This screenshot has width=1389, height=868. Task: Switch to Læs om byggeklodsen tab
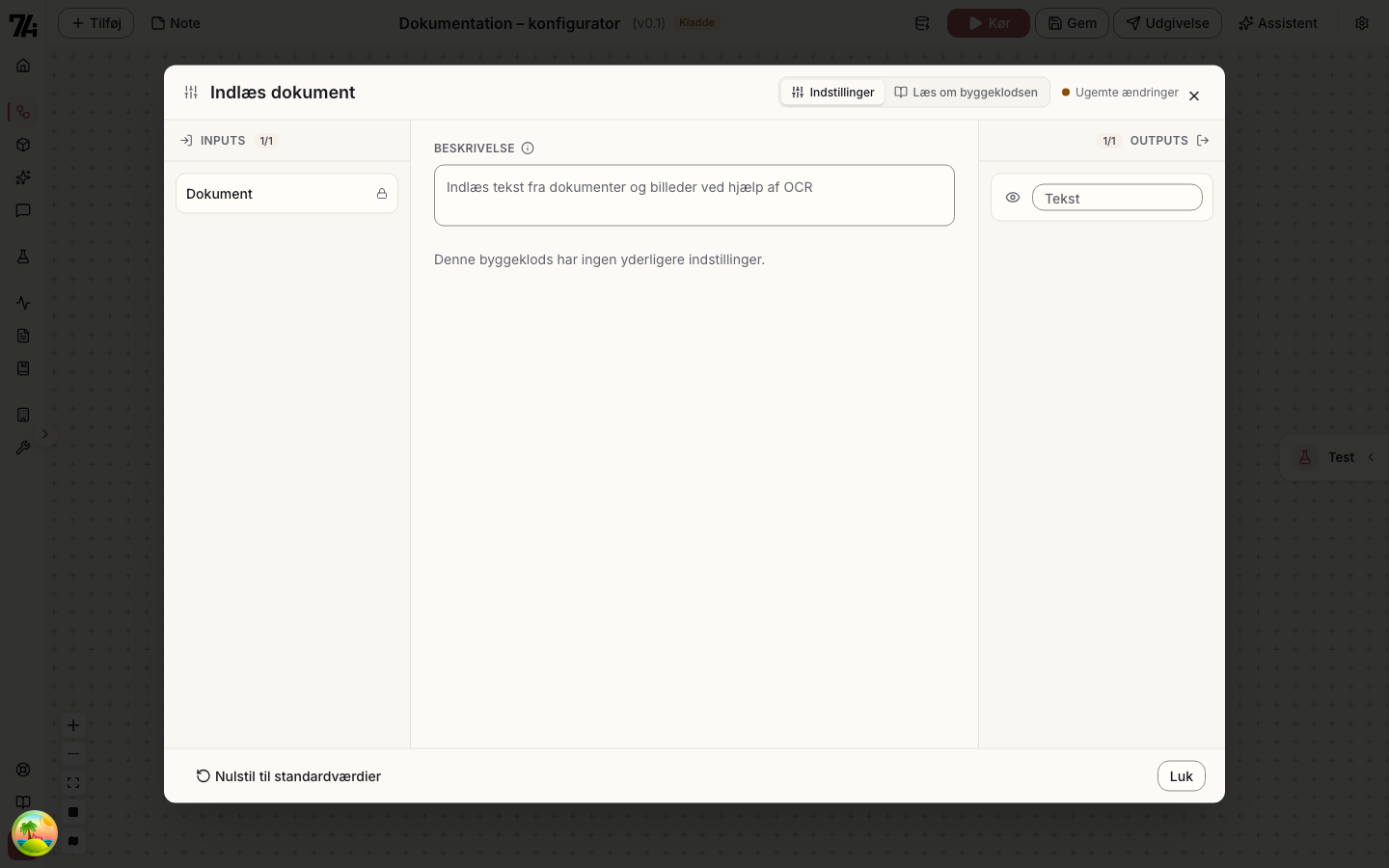(967, 93)
